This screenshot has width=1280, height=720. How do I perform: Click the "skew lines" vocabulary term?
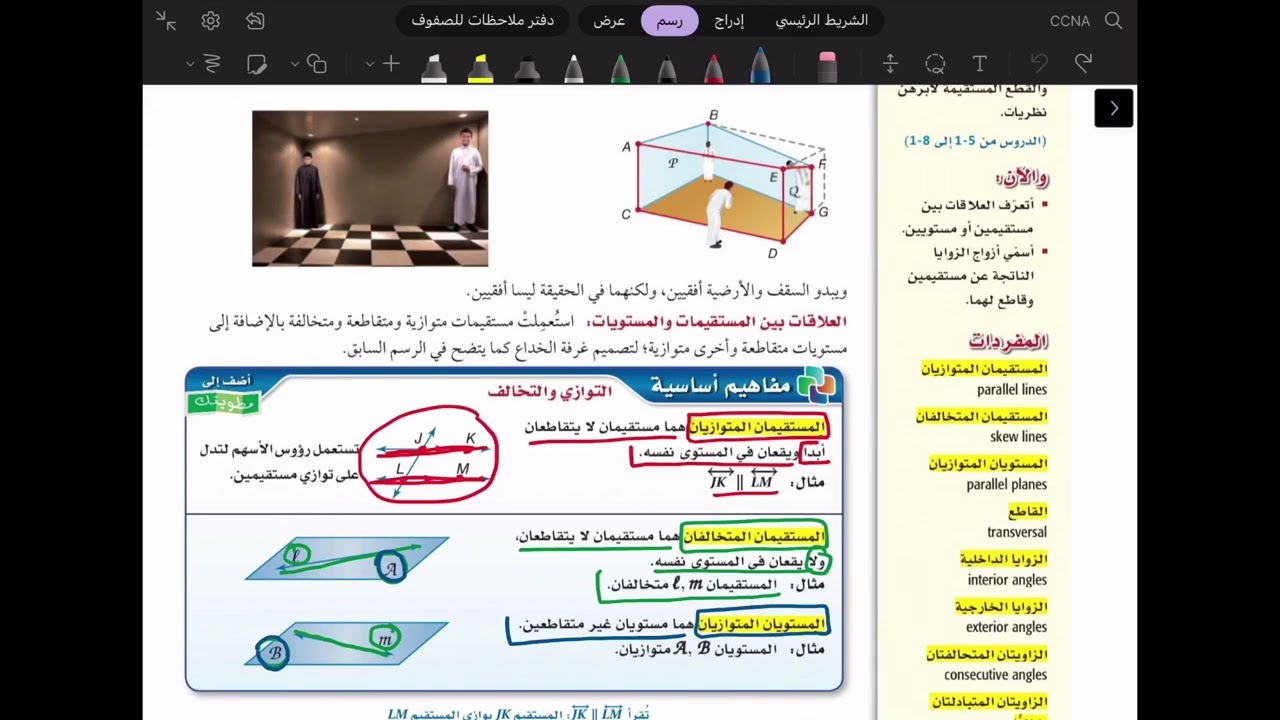(1019, 437)
